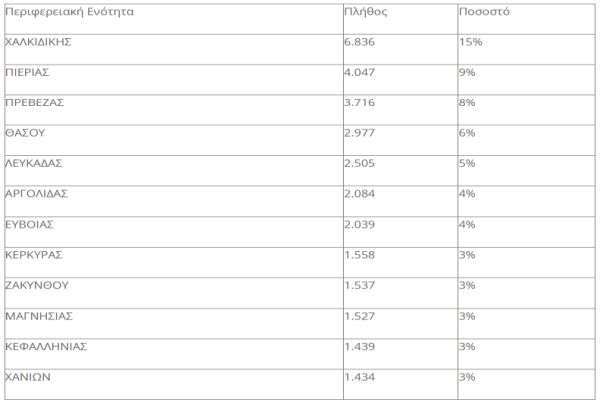Click the ΚΕΦΑΛΛΗΝΙΑΣ region cell

46,346
